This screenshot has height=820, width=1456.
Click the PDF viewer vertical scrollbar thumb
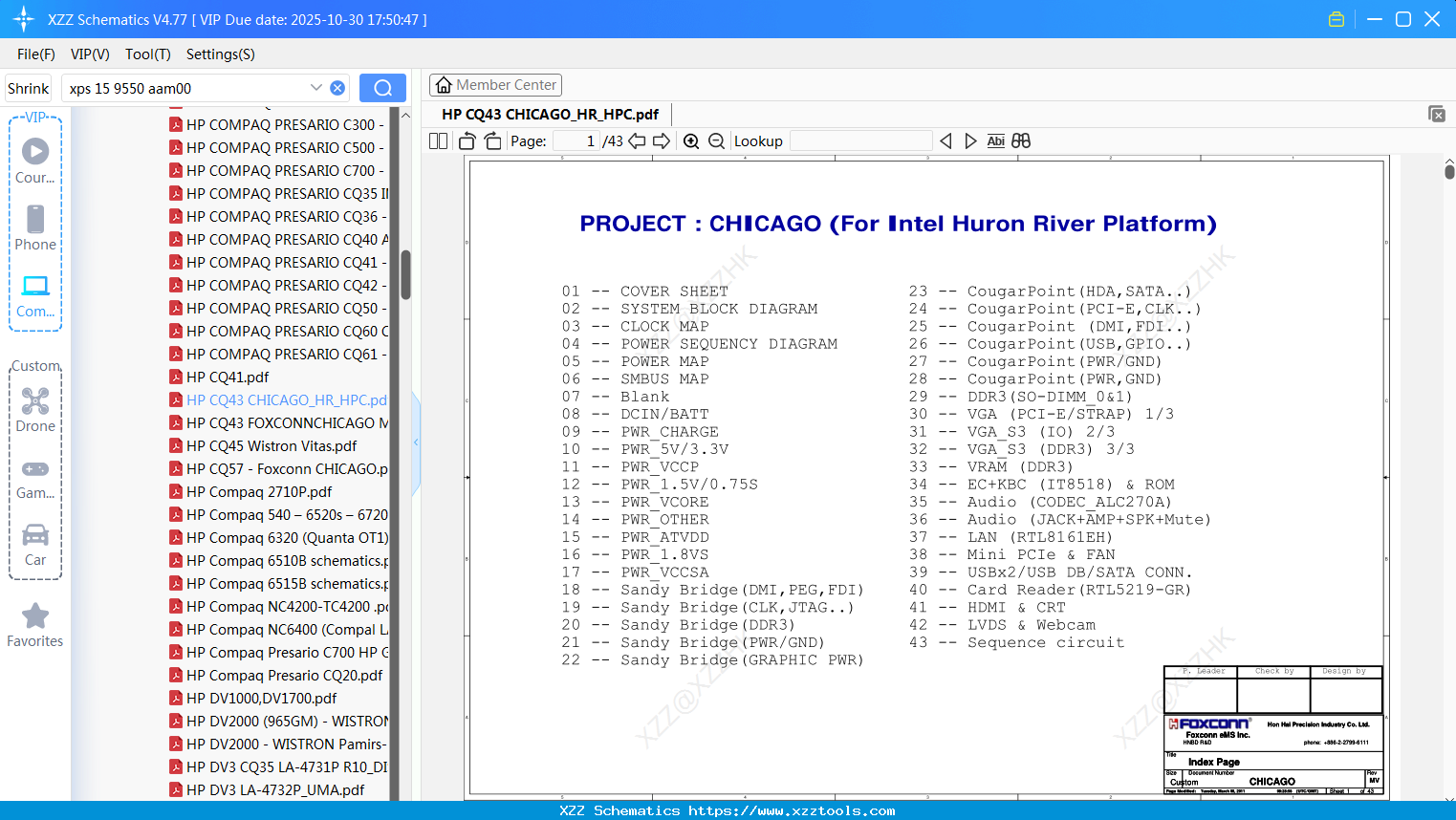click(1449, 172)
